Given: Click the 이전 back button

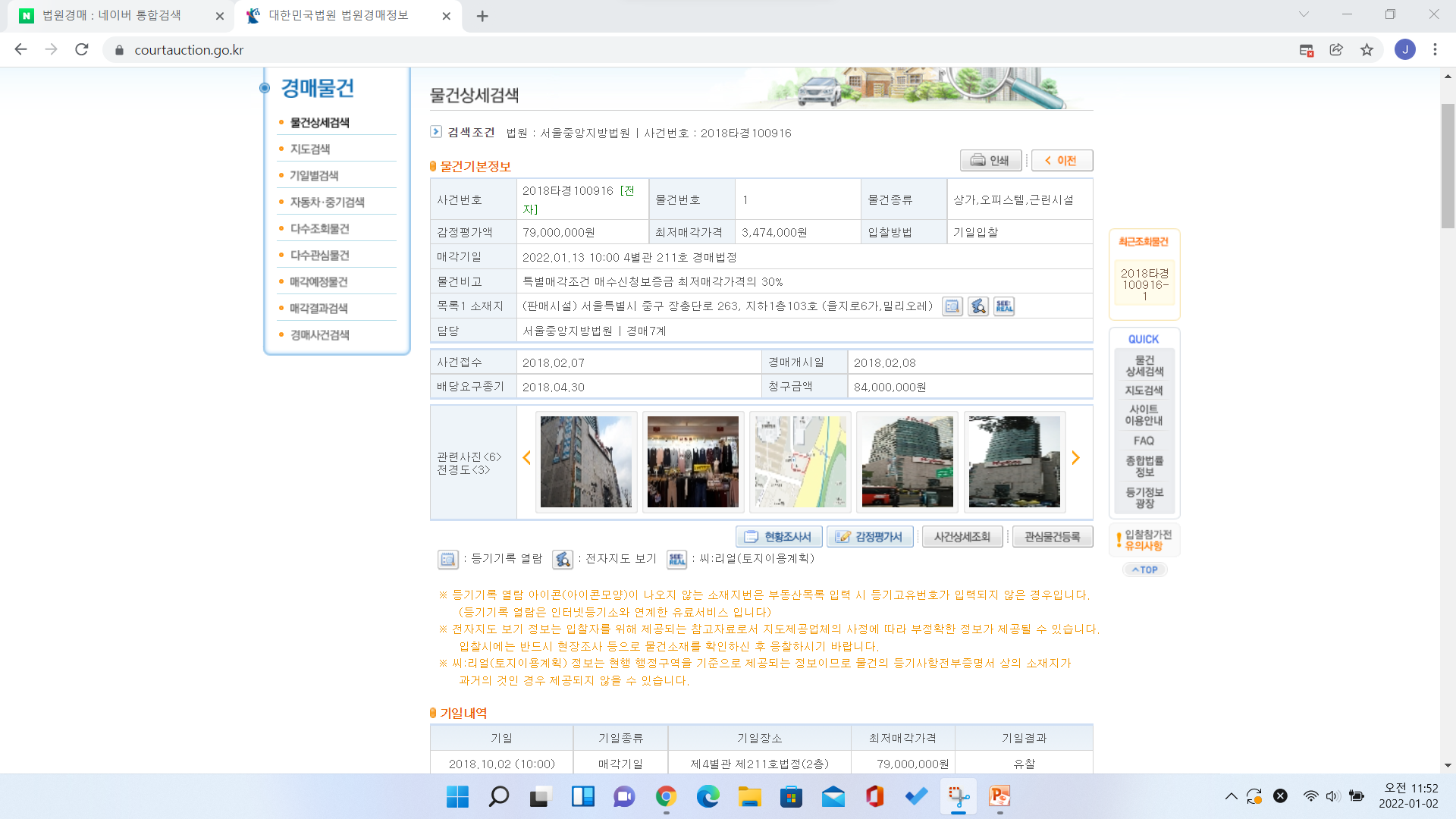Looking at the screenshot, I should tap(1062, 161).
